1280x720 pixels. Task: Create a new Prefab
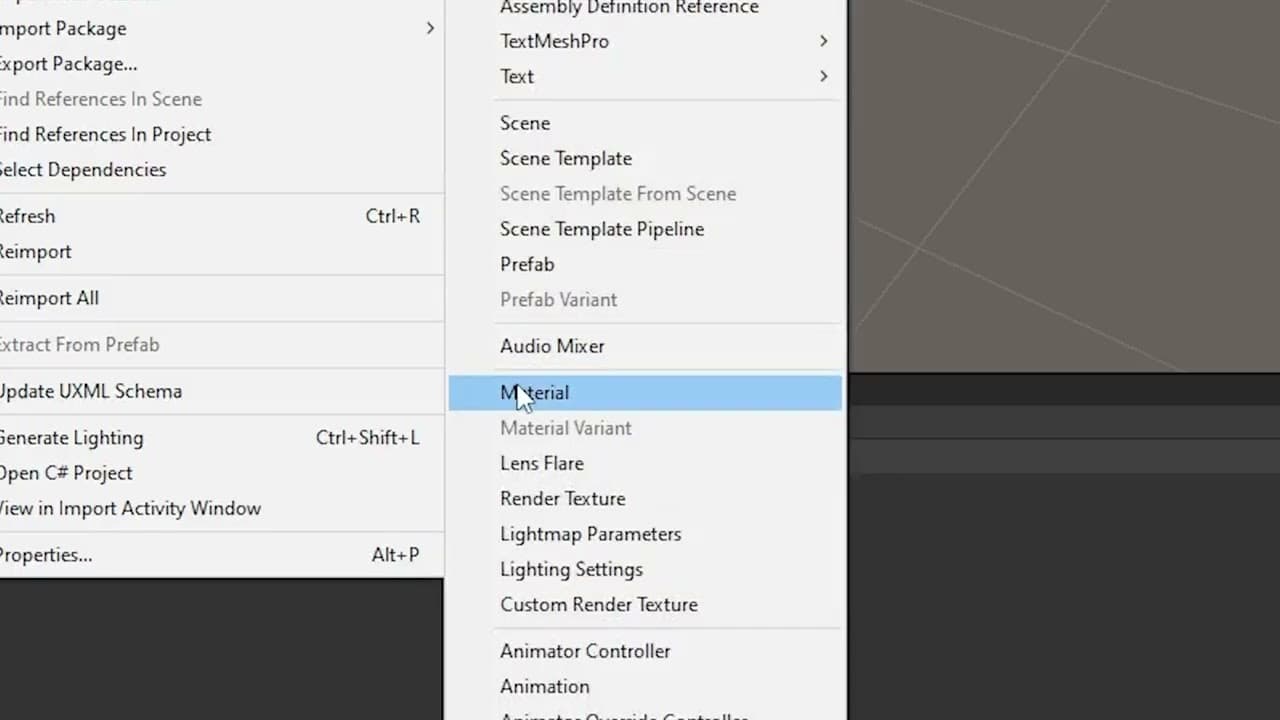coord(527,264)
